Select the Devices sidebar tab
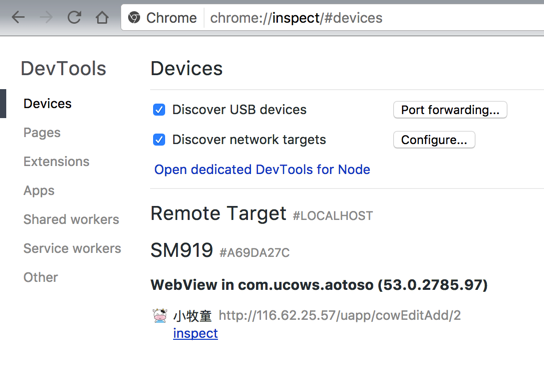This screenshot has height=374, width=544. (x=48, y=103)
